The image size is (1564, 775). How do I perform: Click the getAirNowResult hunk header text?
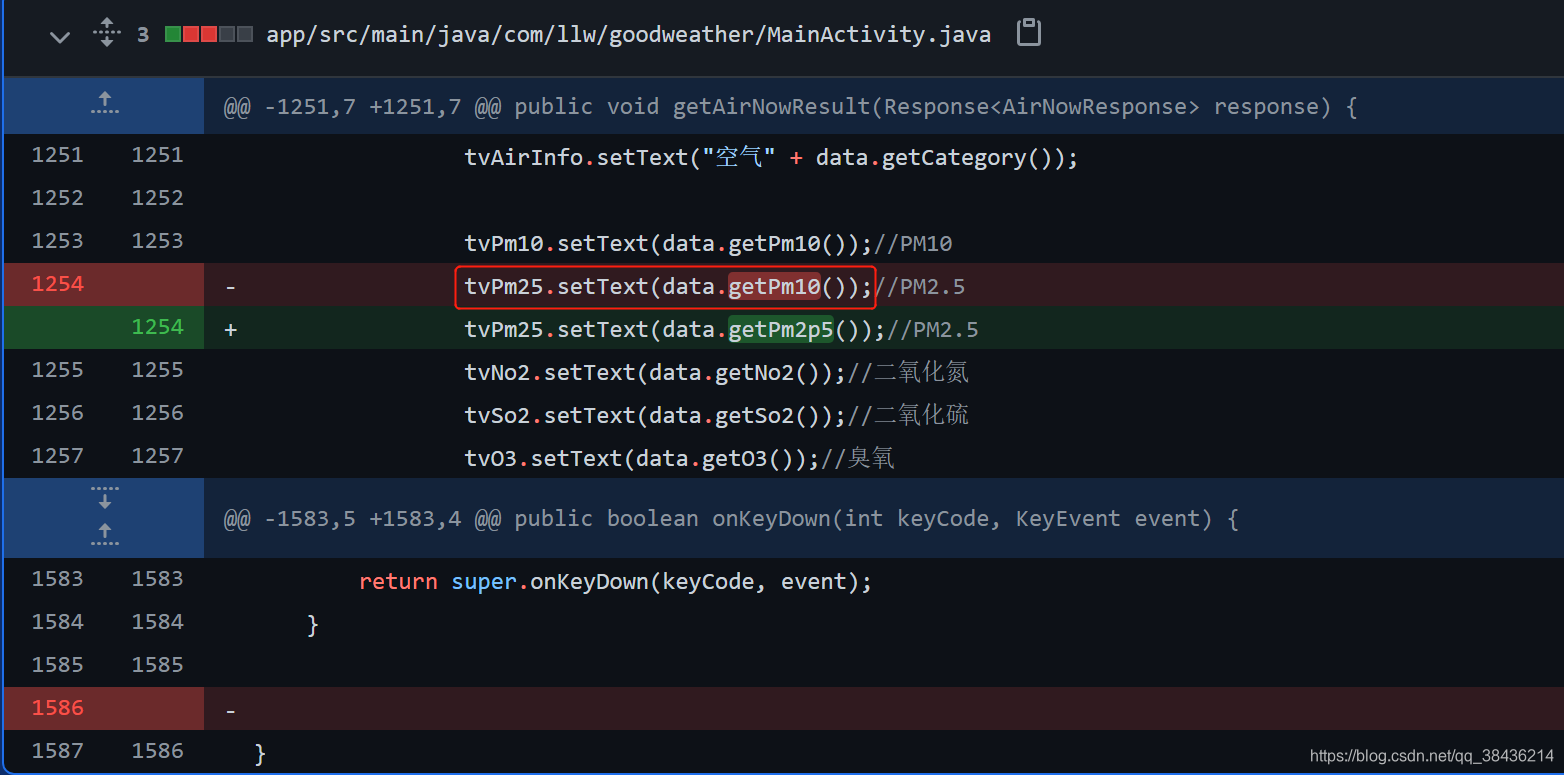790,107
